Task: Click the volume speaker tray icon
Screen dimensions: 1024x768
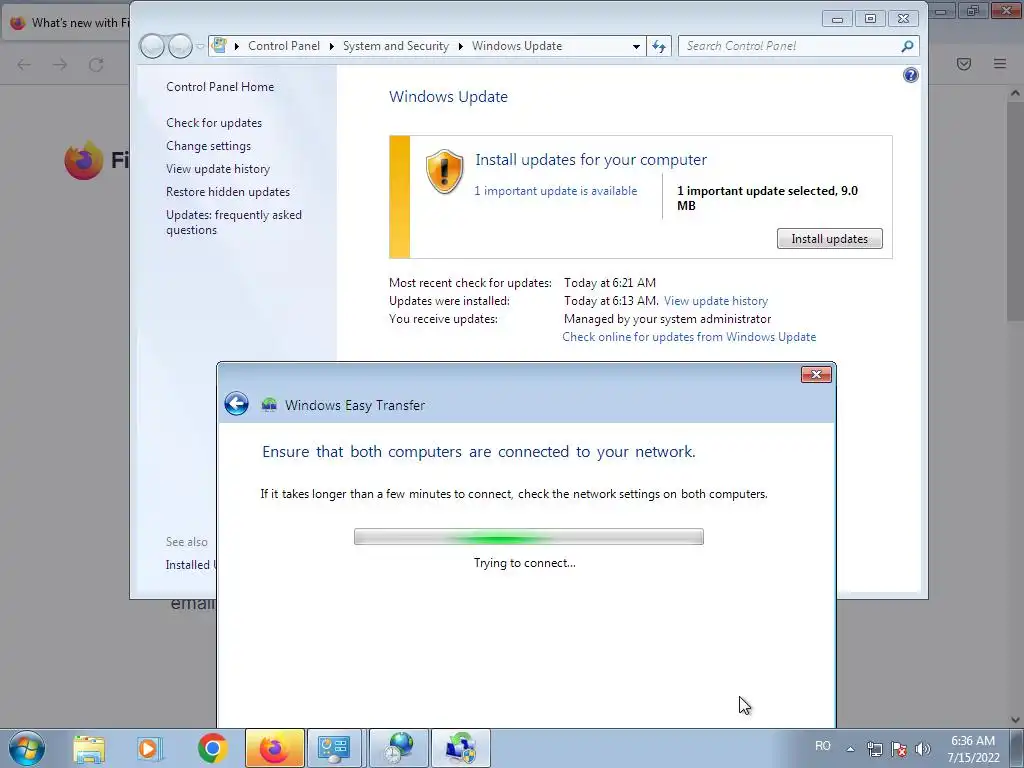Action: click(923, 748)
